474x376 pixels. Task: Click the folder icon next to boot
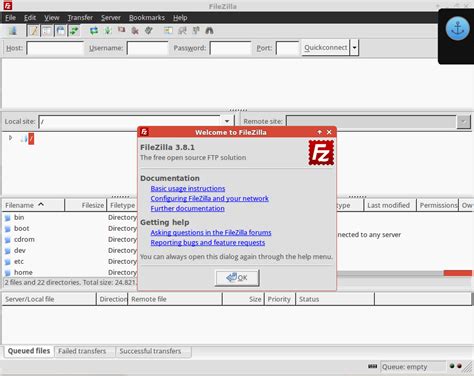(8, 229)
